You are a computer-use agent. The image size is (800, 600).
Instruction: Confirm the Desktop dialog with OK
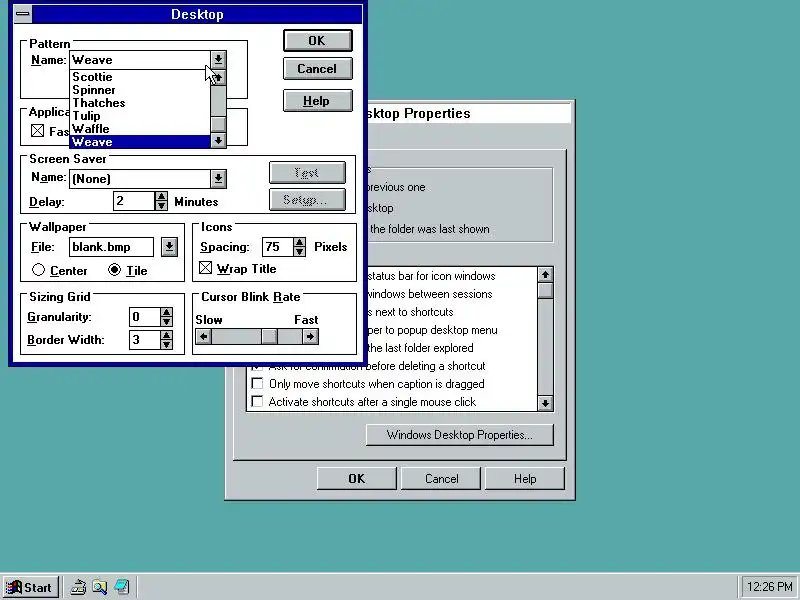[317, 41]
